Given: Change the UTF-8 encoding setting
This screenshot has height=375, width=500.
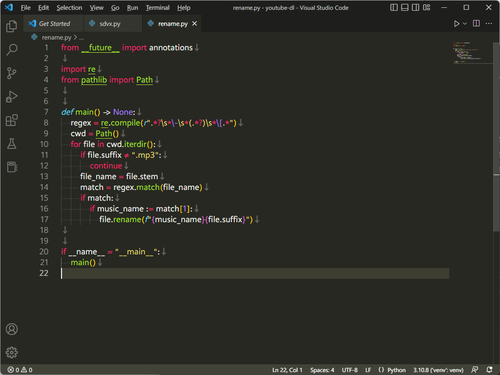Looking at the screenshot, I should pyautogui.click(x=349, y=370).
